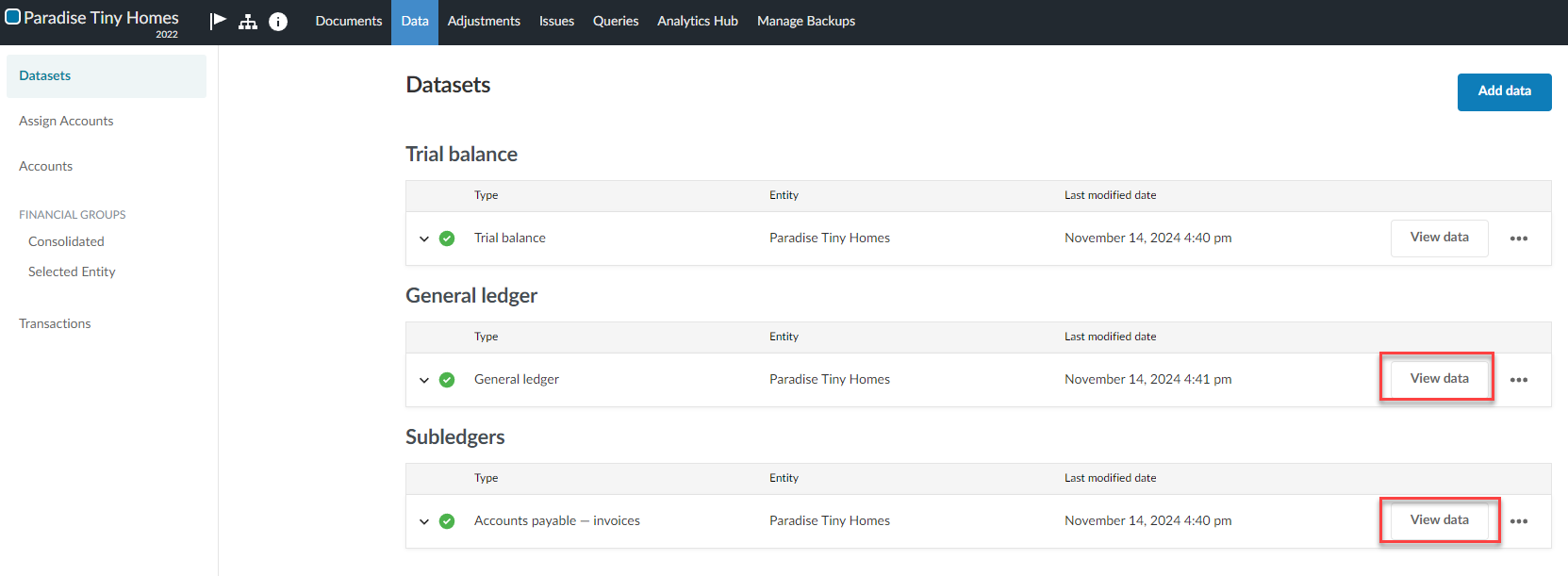Go to the Manage Backups tab
Viewport: 1568px width, 576px height.
805,21
